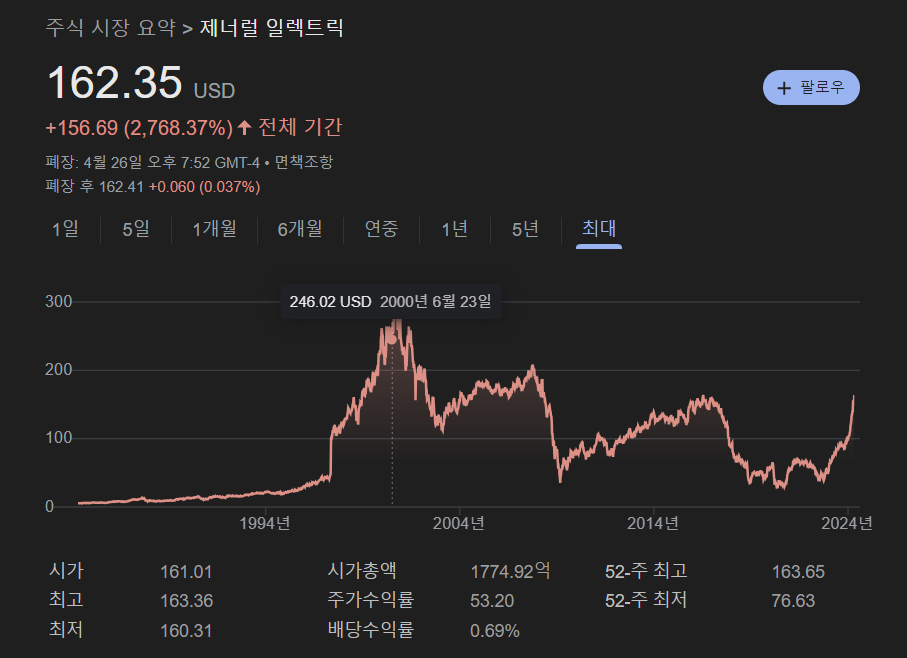Screen dimensions: 907x658
Task: Select the 1일 time range
Action: [63, 229]
